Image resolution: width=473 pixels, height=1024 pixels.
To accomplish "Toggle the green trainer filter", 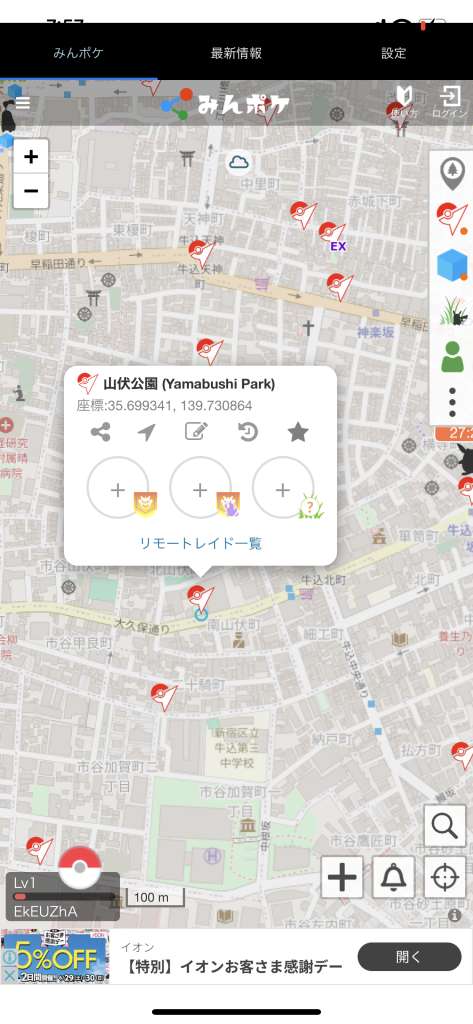I will (452, 357).
